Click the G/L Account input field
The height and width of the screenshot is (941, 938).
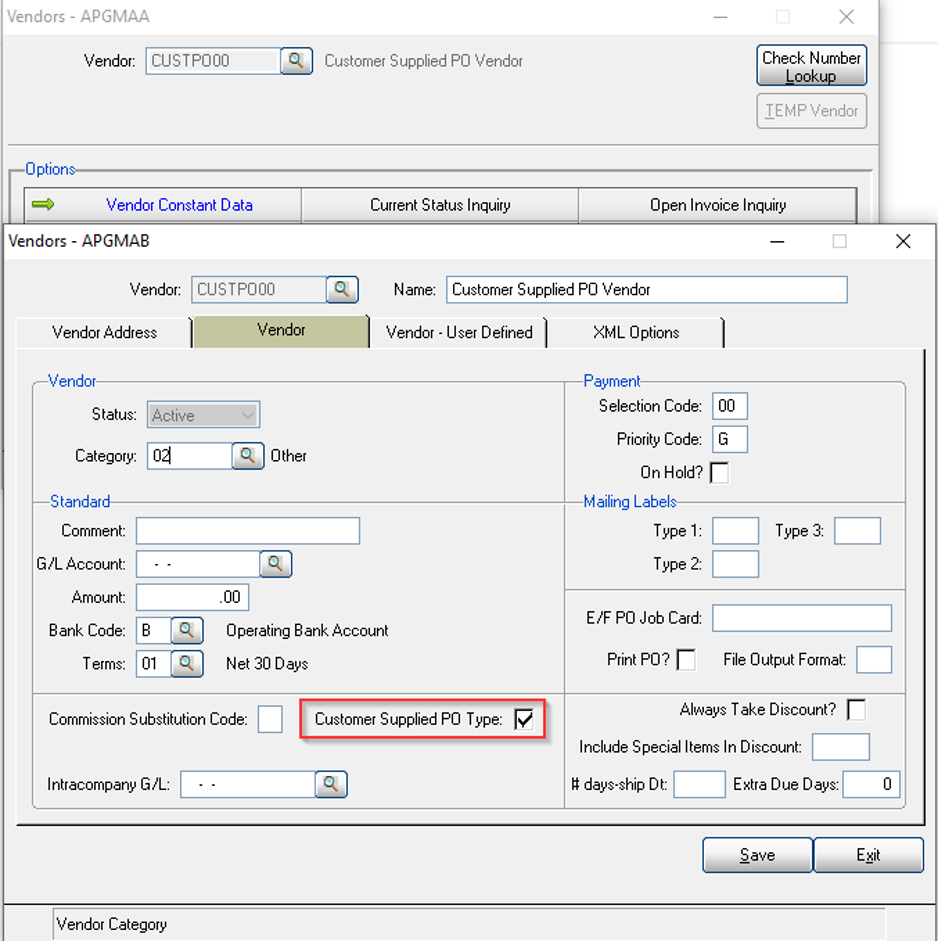coord(198,564)
